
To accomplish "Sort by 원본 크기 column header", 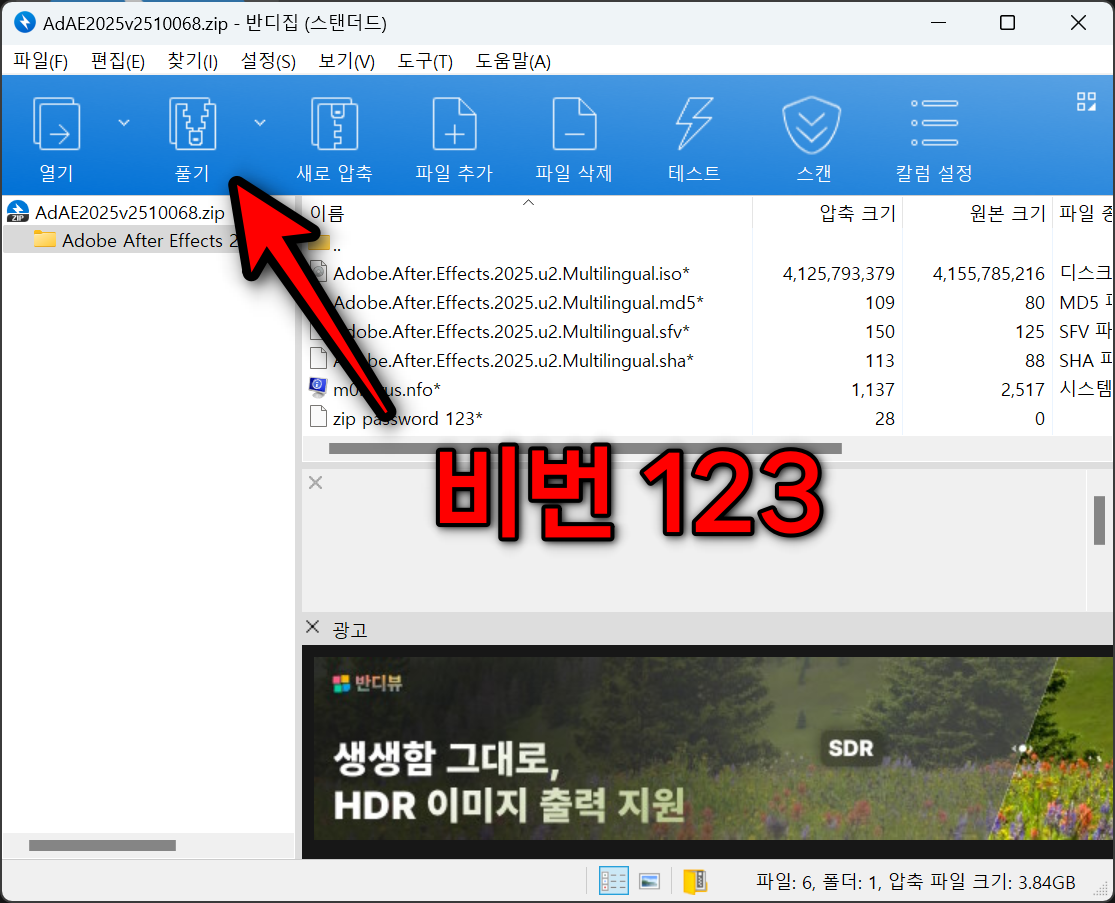I will tap(1008, 213).
